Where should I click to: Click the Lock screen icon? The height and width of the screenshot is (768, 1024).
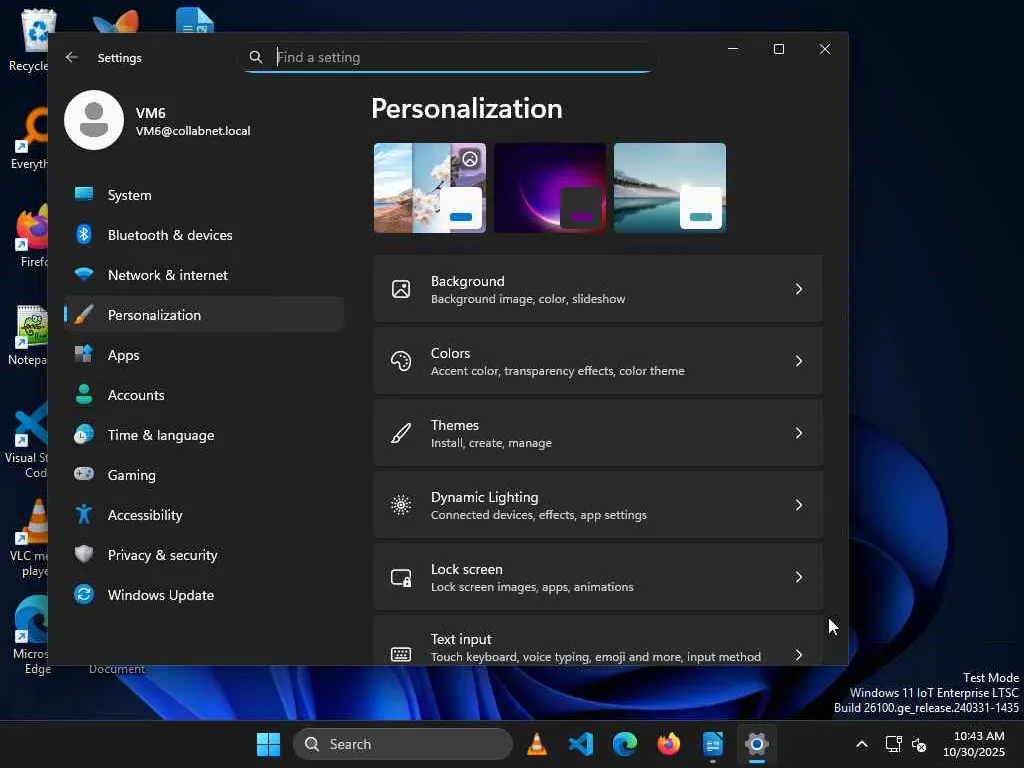401,577
